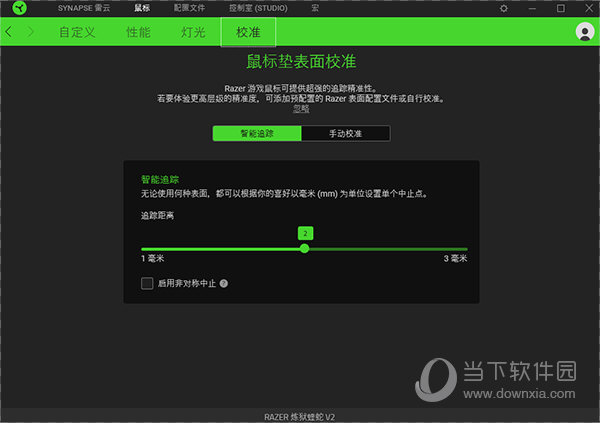Open the 宏 menu item
This screenshot has width=600, height=423.
coord(315,8)
